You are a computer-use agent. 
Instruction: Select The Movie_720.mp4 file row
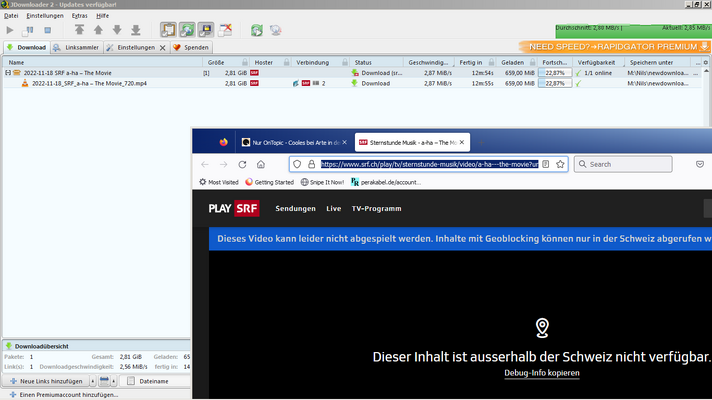[352, 83]
